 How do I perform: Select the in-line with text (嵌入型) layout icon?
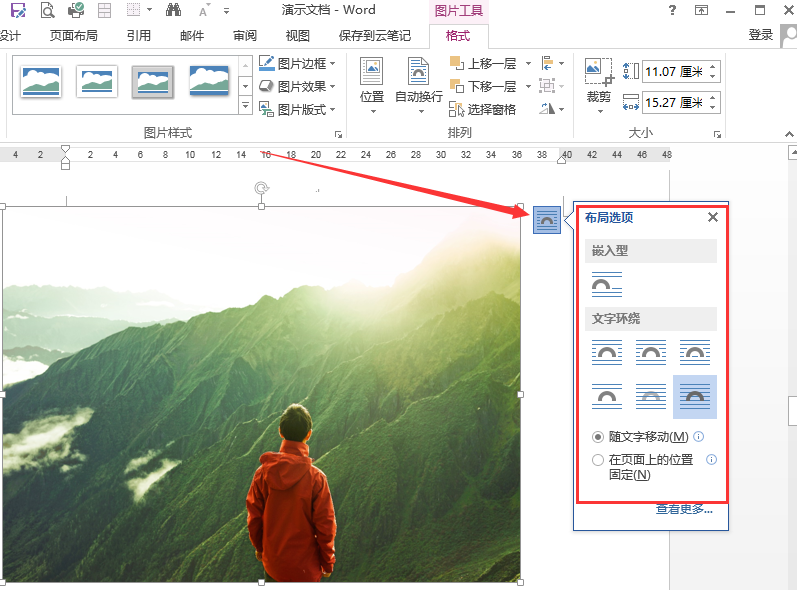pyautogui.click(x=607, y=284)
